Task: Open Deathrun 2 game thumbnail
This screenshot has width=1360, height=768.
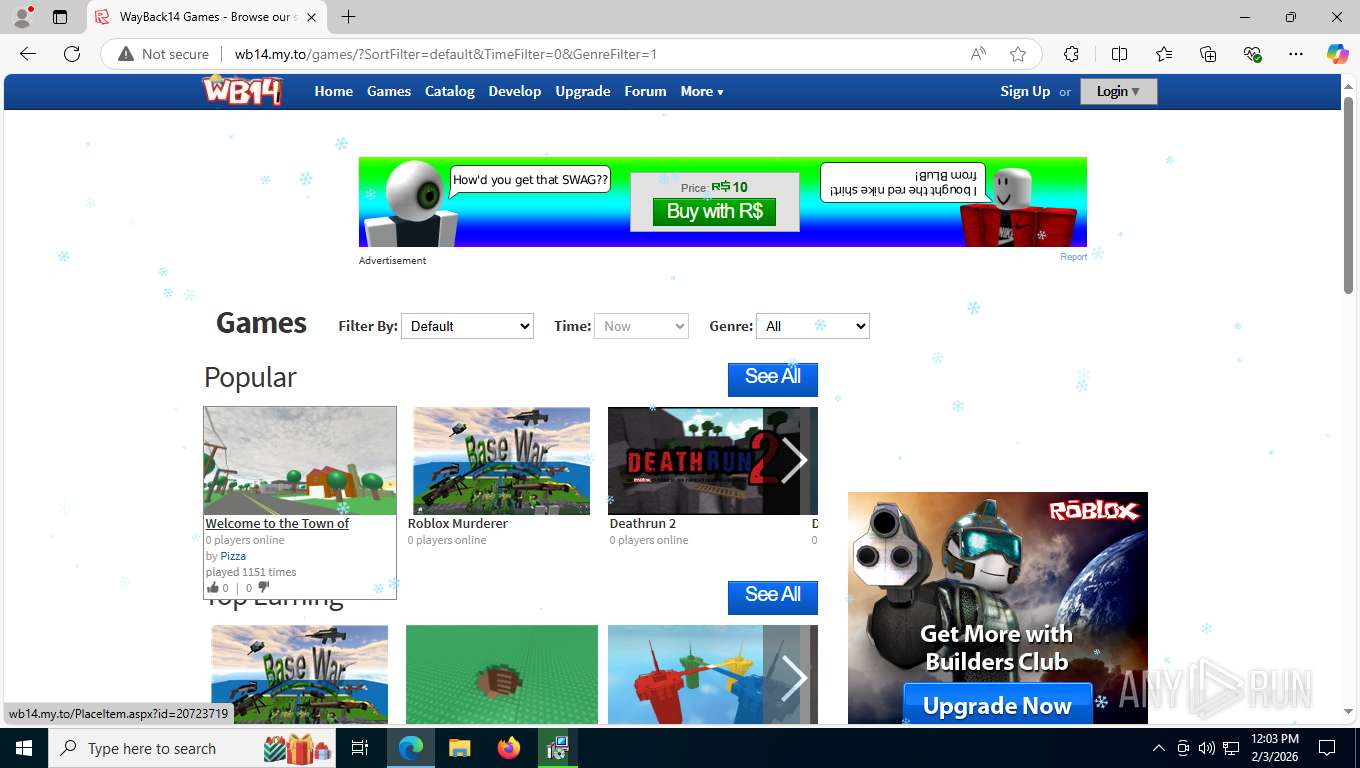Action: pyautogui.click(x=686, y=461)
